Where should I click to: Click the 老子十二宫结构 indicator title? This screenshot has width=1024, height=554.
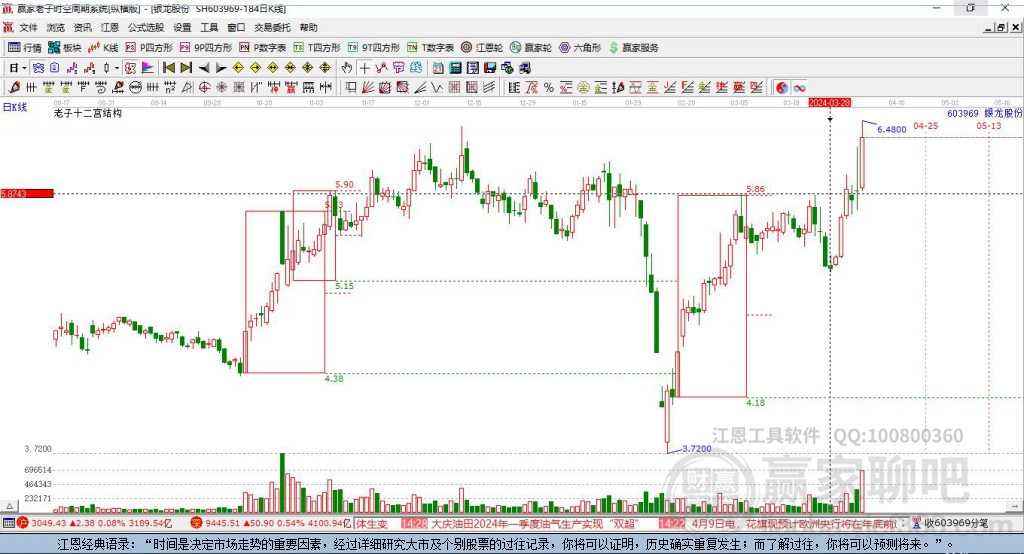pos(88,113)
